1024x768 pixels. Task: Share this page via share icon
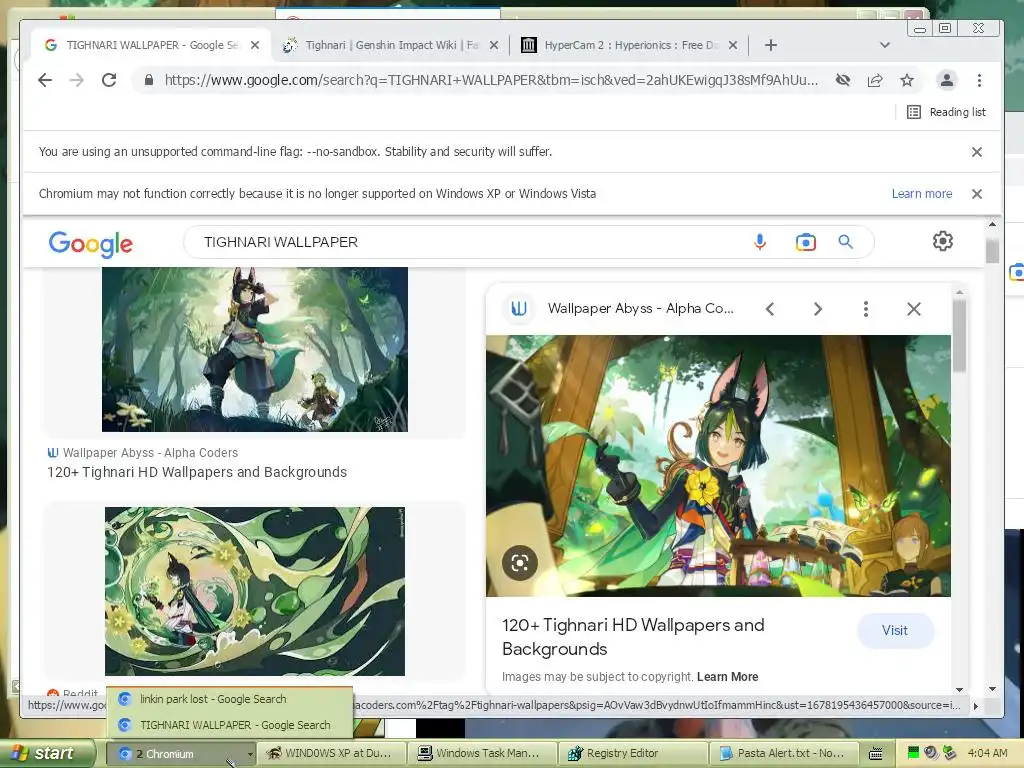coord(875,80)
